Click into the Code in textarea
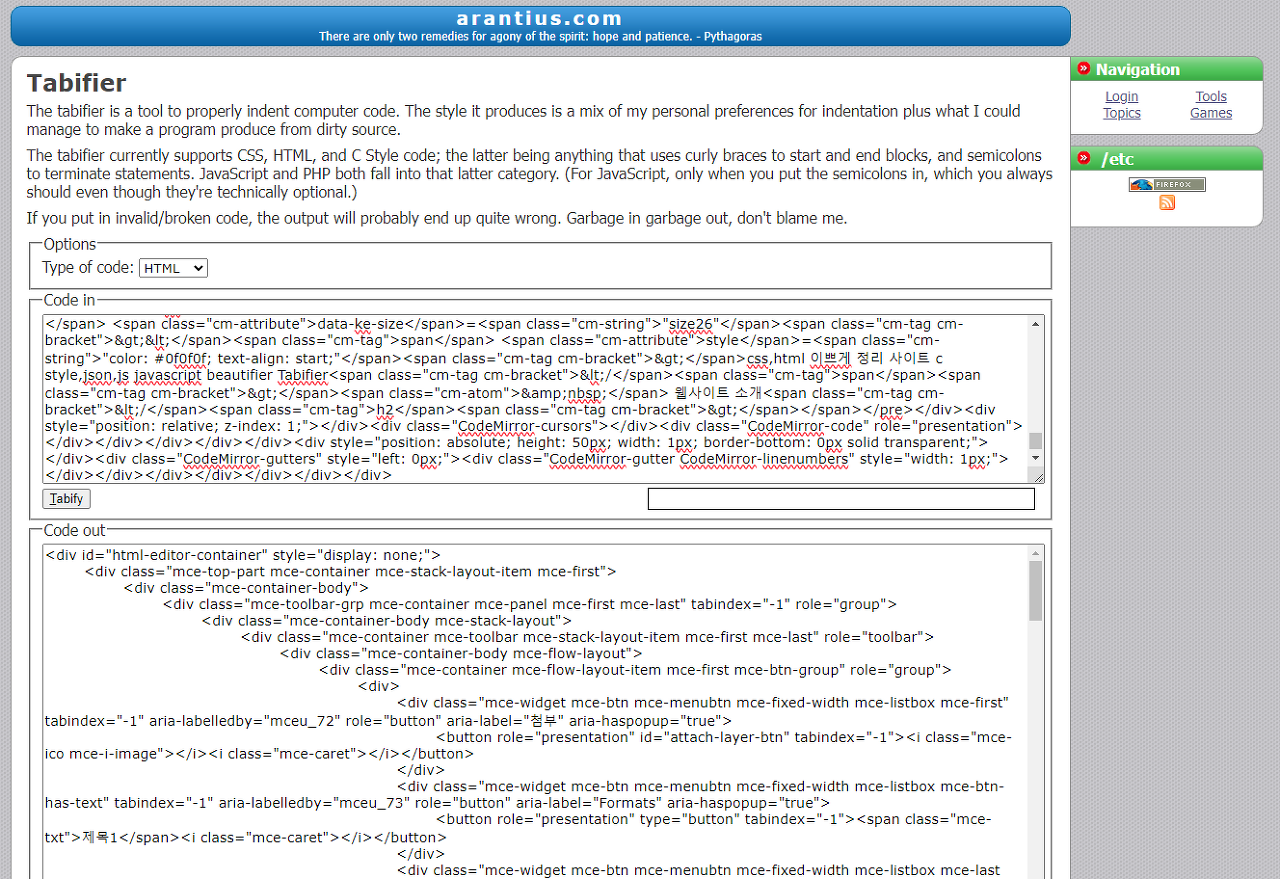 pos(535,399)
